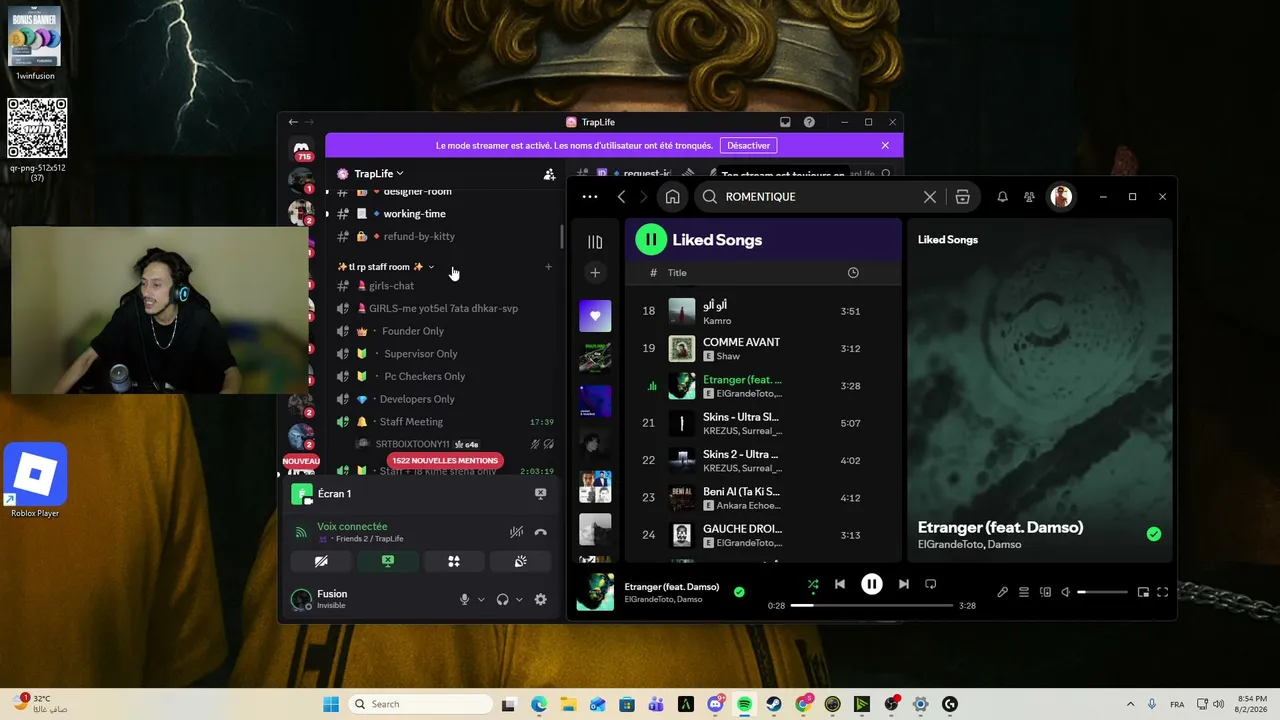Expand Discord output device options

519,600
